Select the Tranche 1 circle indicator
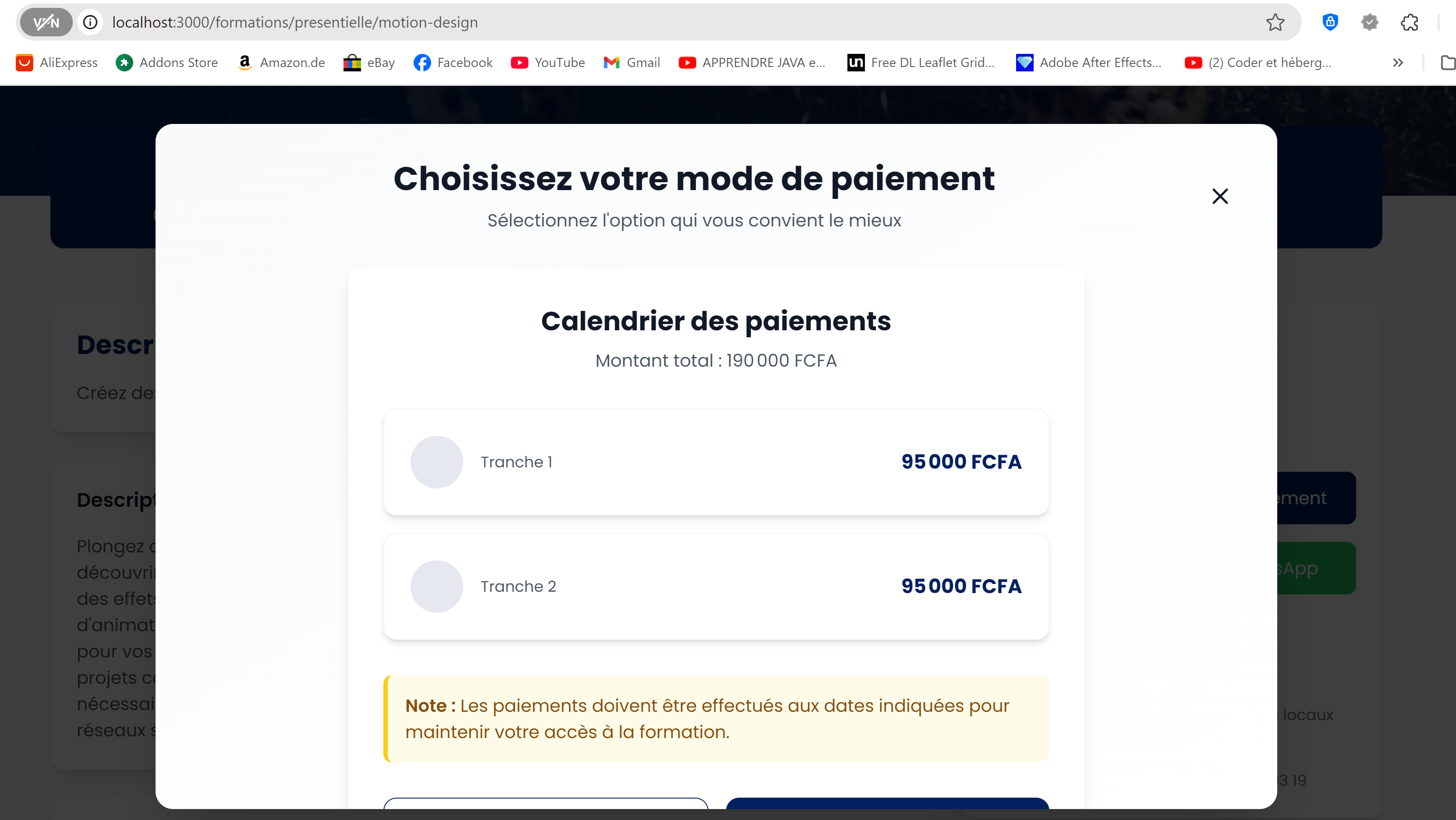The width and height of the screenshot is (1456, 820). pyautogui.click(x=436, y=462)
